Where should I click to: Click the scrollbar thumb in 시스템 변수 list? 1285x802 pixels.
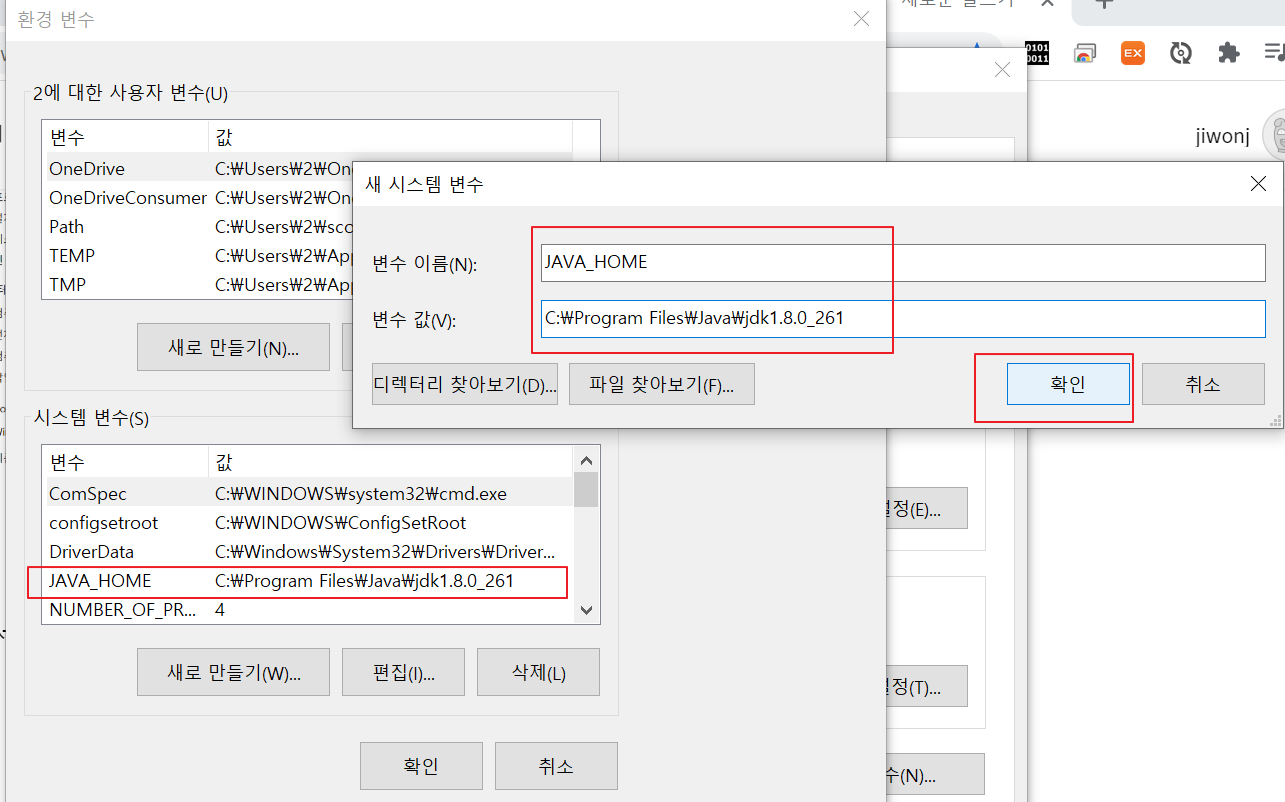click(x=586, y=490)
